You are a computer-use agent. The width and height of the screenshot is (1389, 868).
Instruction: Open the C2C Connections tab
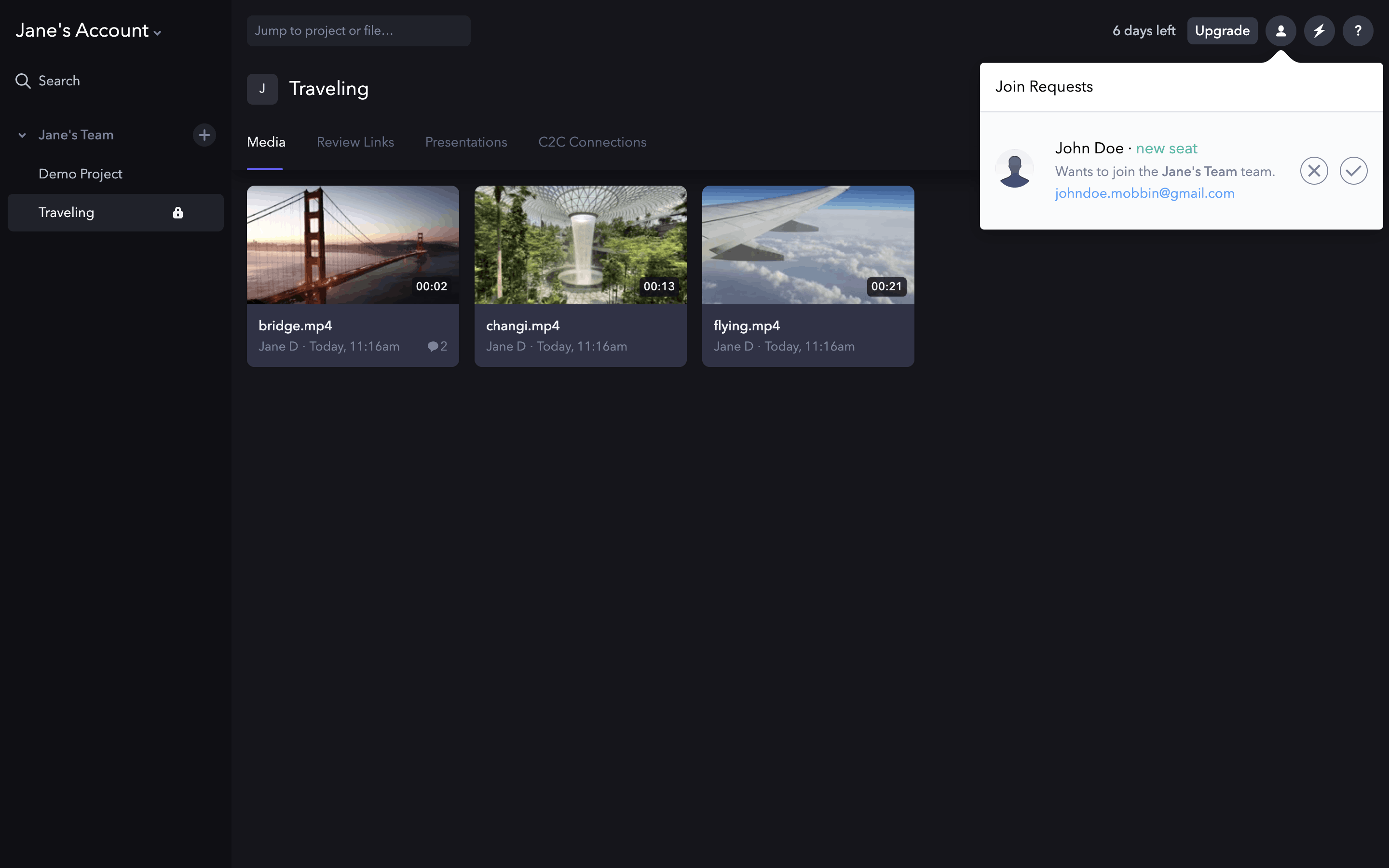(592, 142)
